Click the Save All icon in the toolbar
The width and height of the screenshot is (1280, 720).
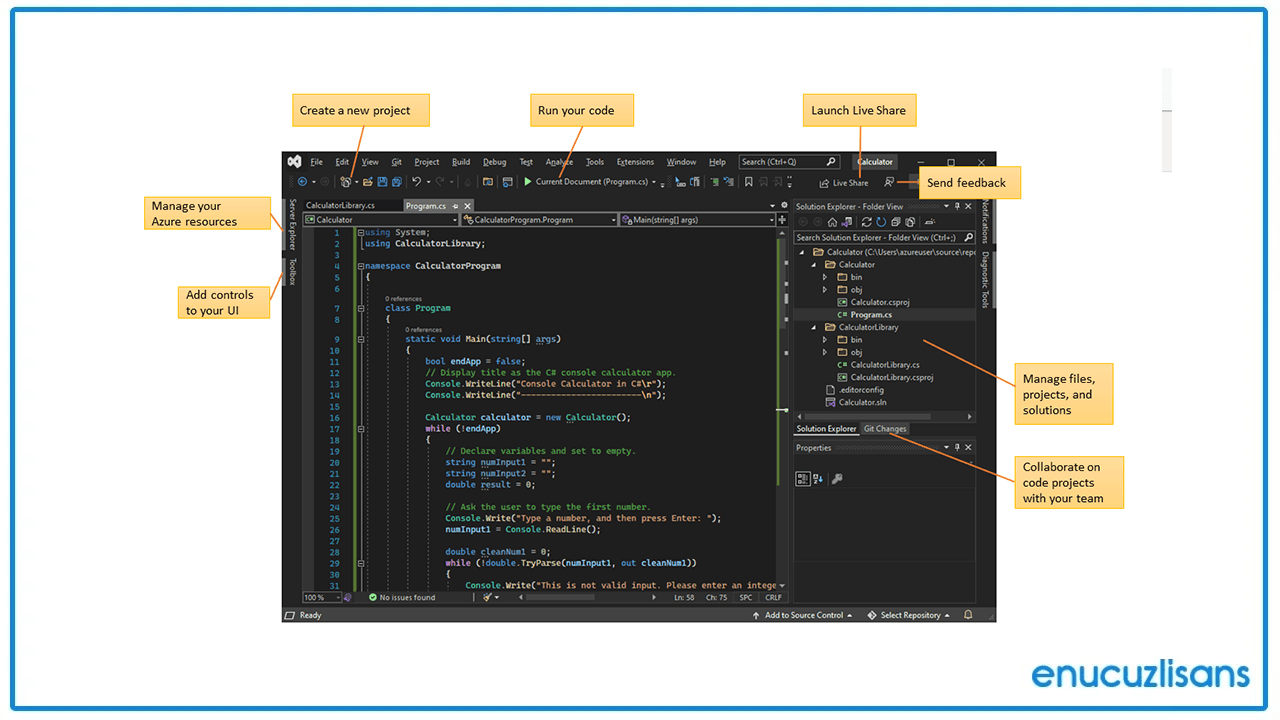point(397,181)
